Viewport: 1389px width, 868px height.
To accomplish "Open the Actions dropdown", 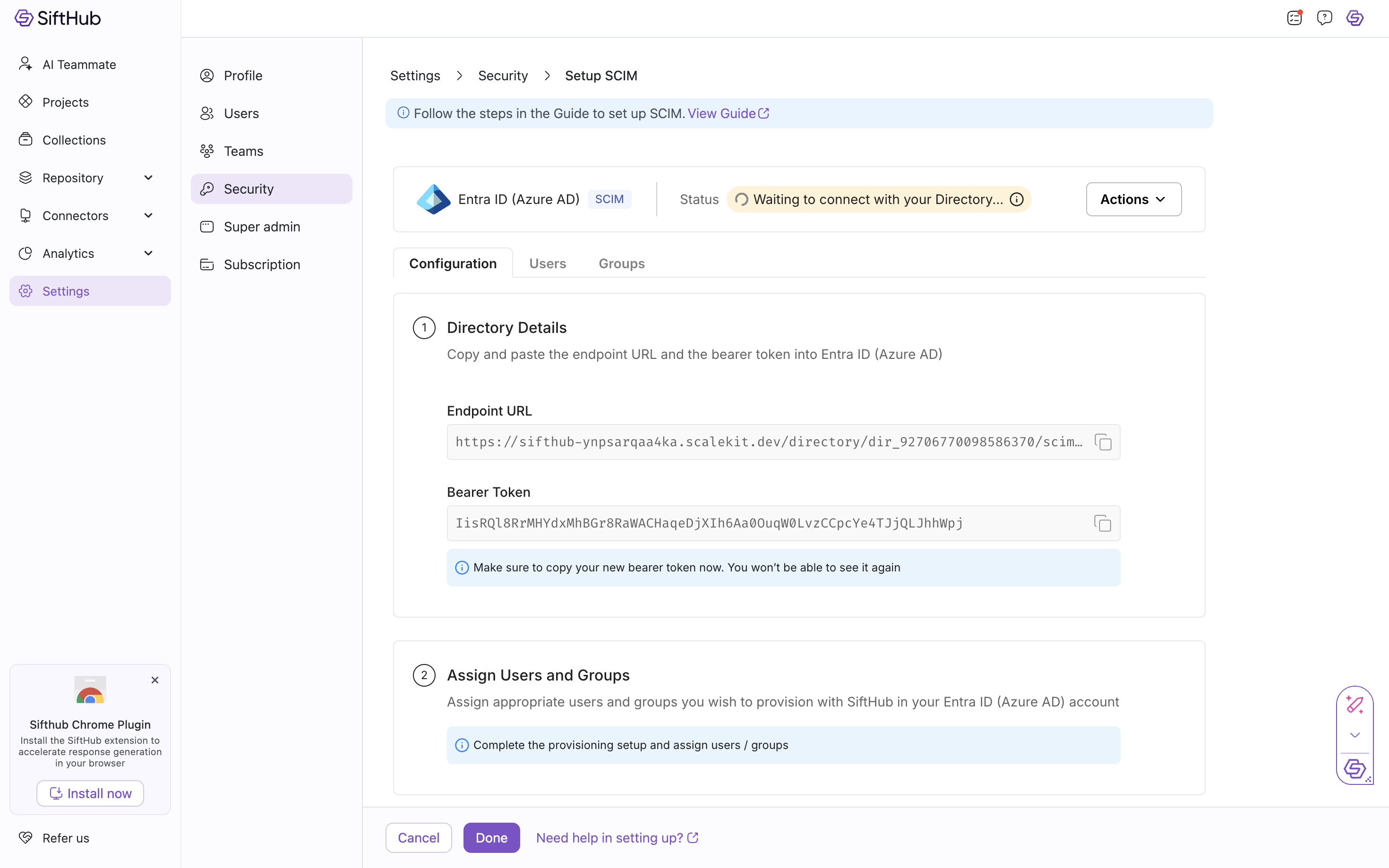I will [x=1133, y=199].
